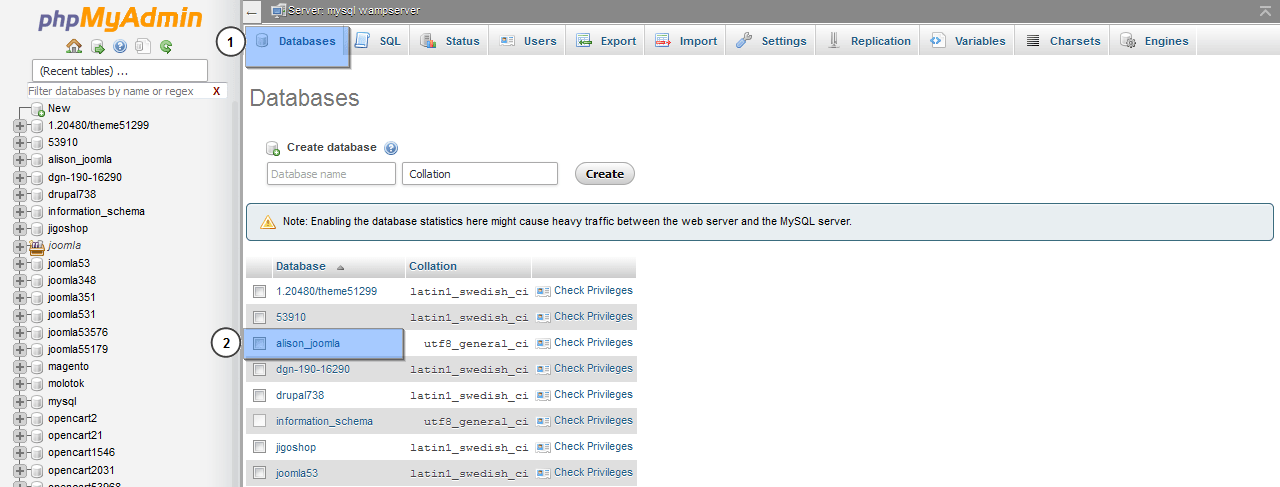Open phpMyAdmin documentation blue question icon
The width and height of the screenshot is (1280, 487).
(120, 46)
